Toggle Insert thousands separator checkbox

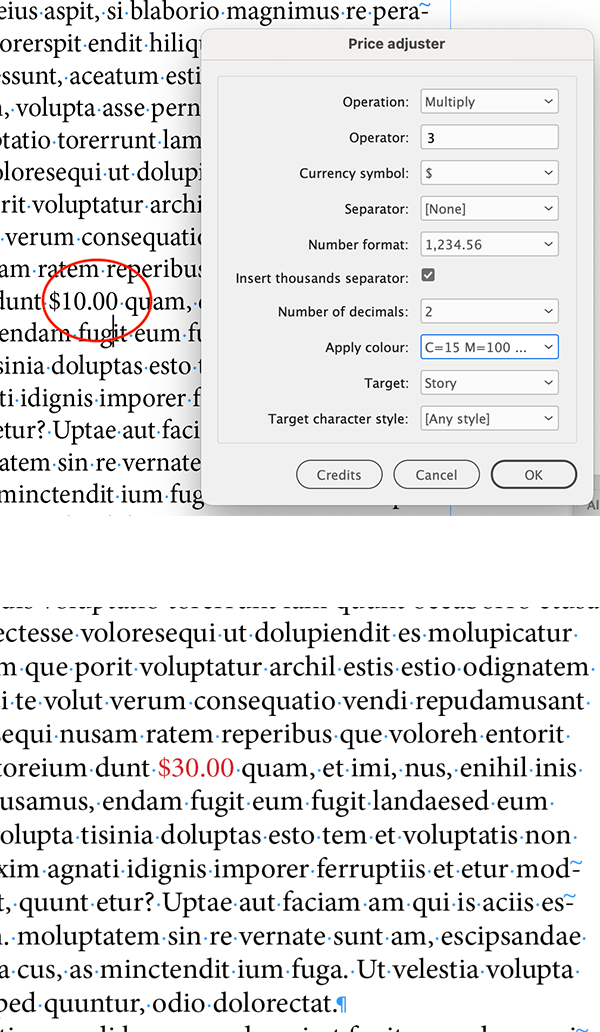coord(428,275)
